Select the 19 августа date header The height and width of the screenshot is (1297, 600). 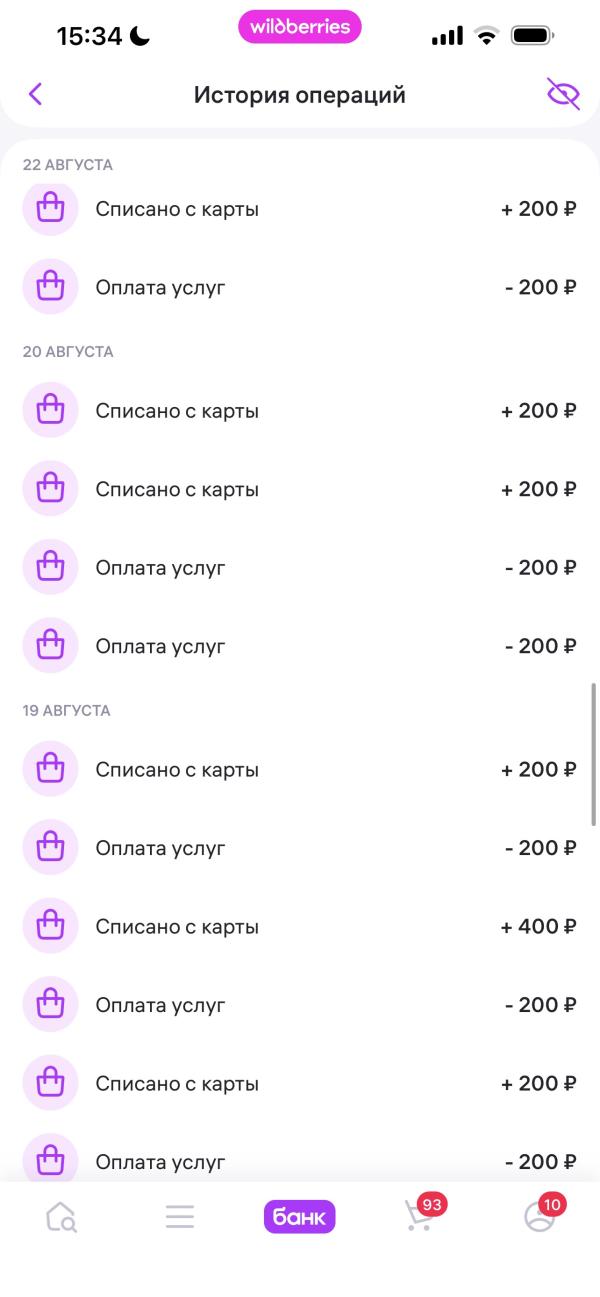point(66,711)
